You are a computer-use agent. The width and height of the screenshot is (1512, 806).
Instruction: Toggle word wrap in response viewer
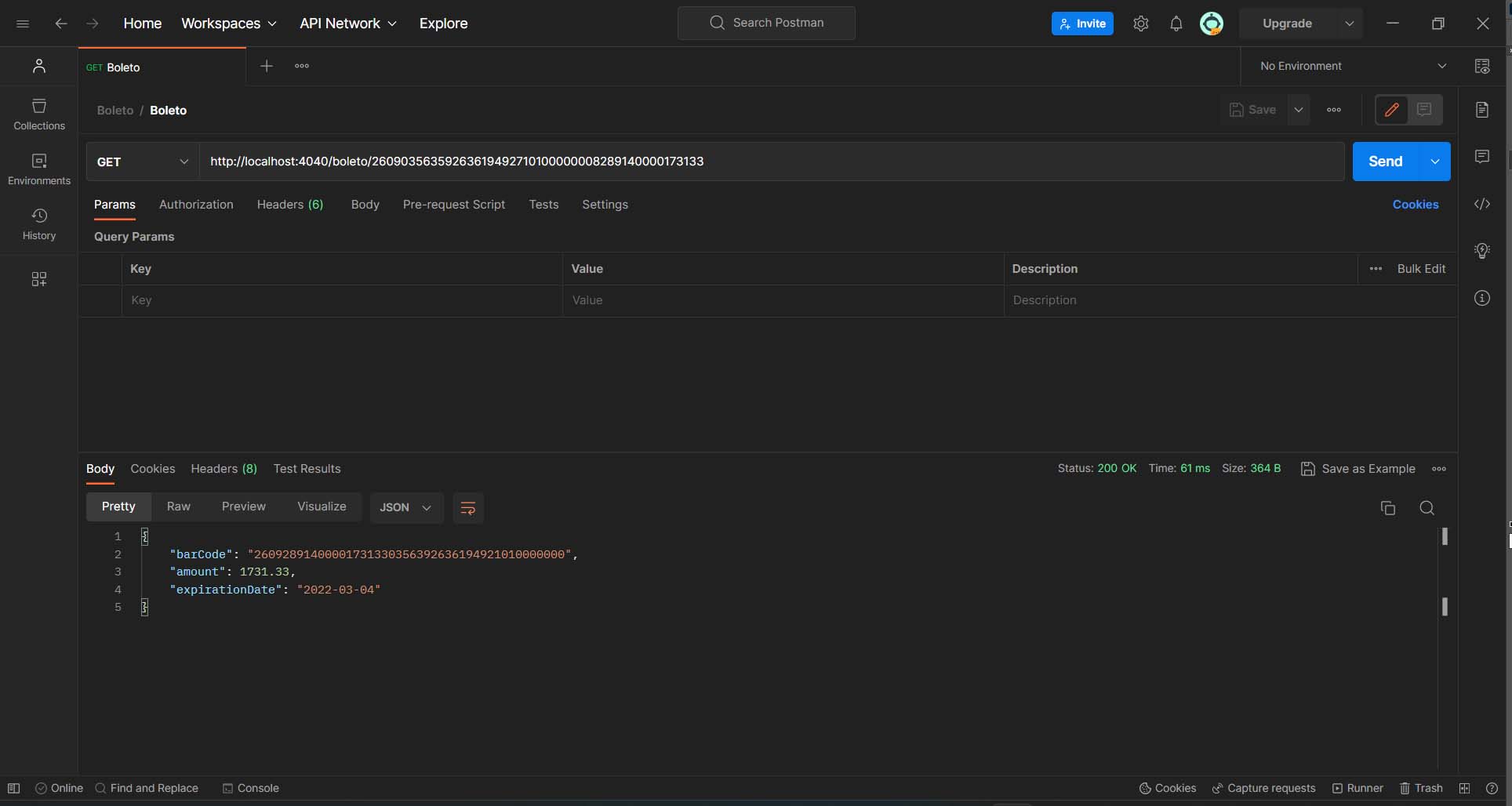click(468, 508)
